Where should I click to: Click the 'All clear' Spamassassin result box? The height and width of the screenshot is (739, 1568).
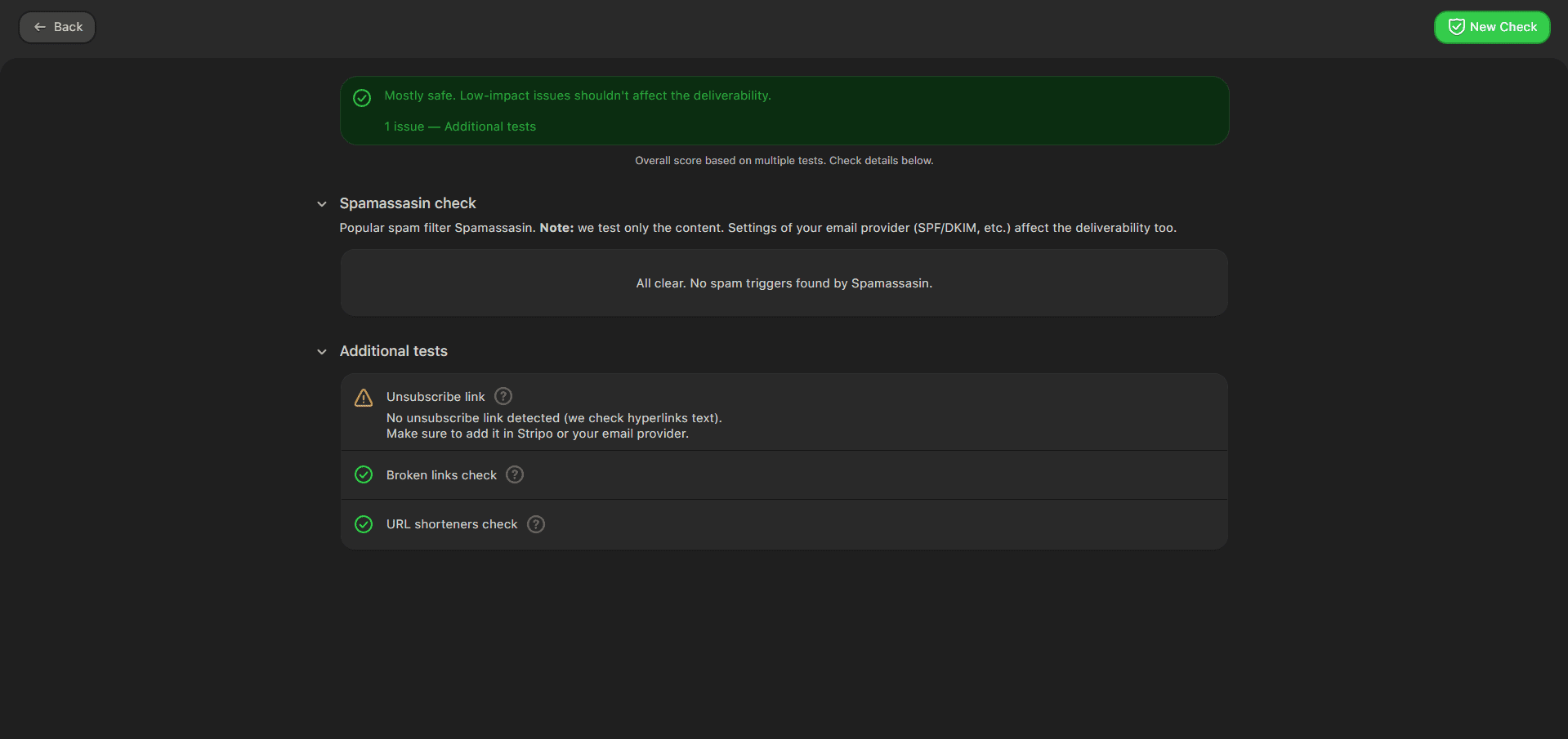coord(784,283)
